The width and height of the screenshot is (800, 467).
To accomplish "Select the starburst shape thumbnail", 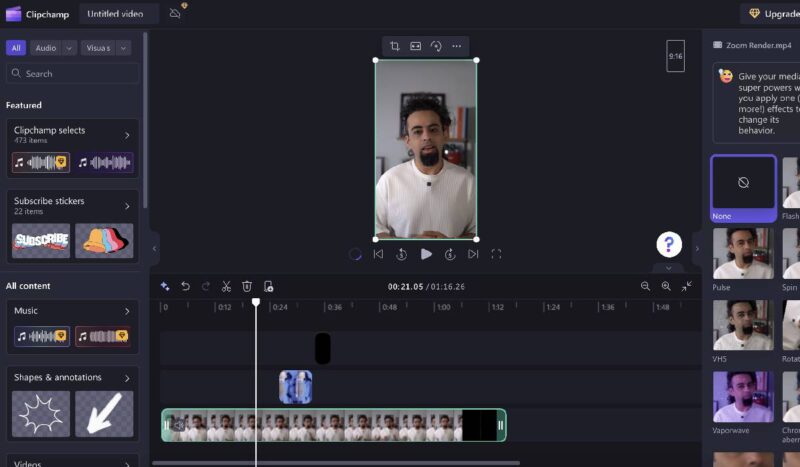I will [x=41, y=413].
